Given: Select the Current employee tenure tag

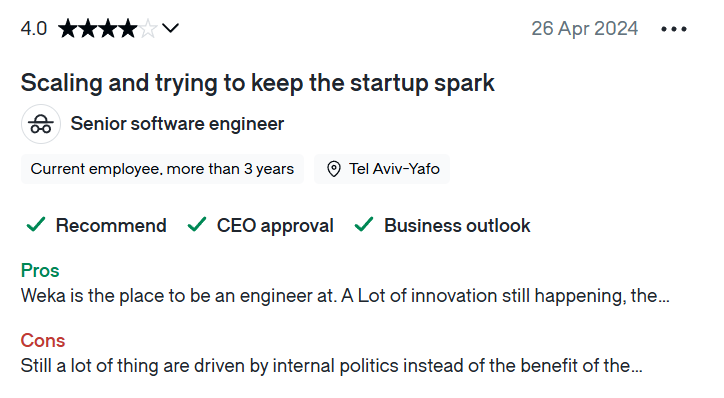Looking at the screenshot, I should pos(162,169).
